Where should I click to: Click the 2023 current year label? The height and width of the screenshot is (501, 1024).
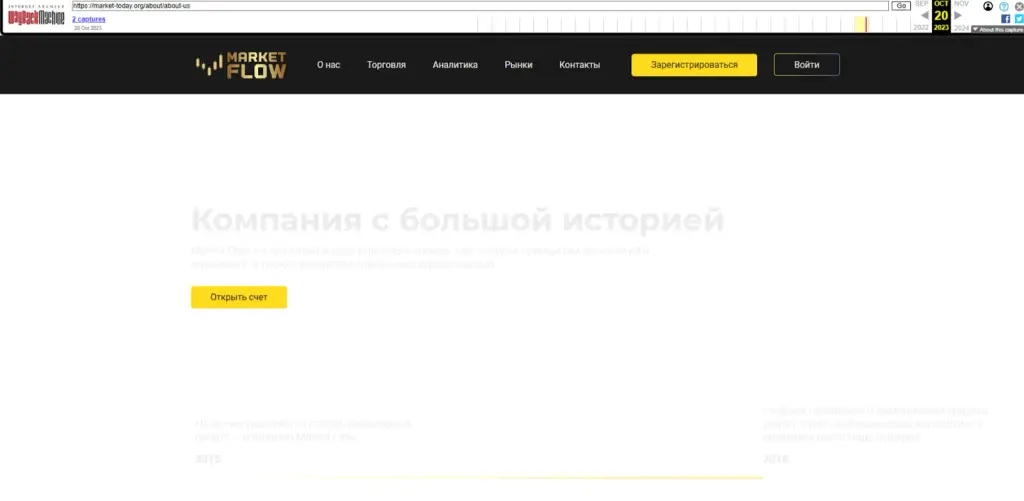coord(941,28)
